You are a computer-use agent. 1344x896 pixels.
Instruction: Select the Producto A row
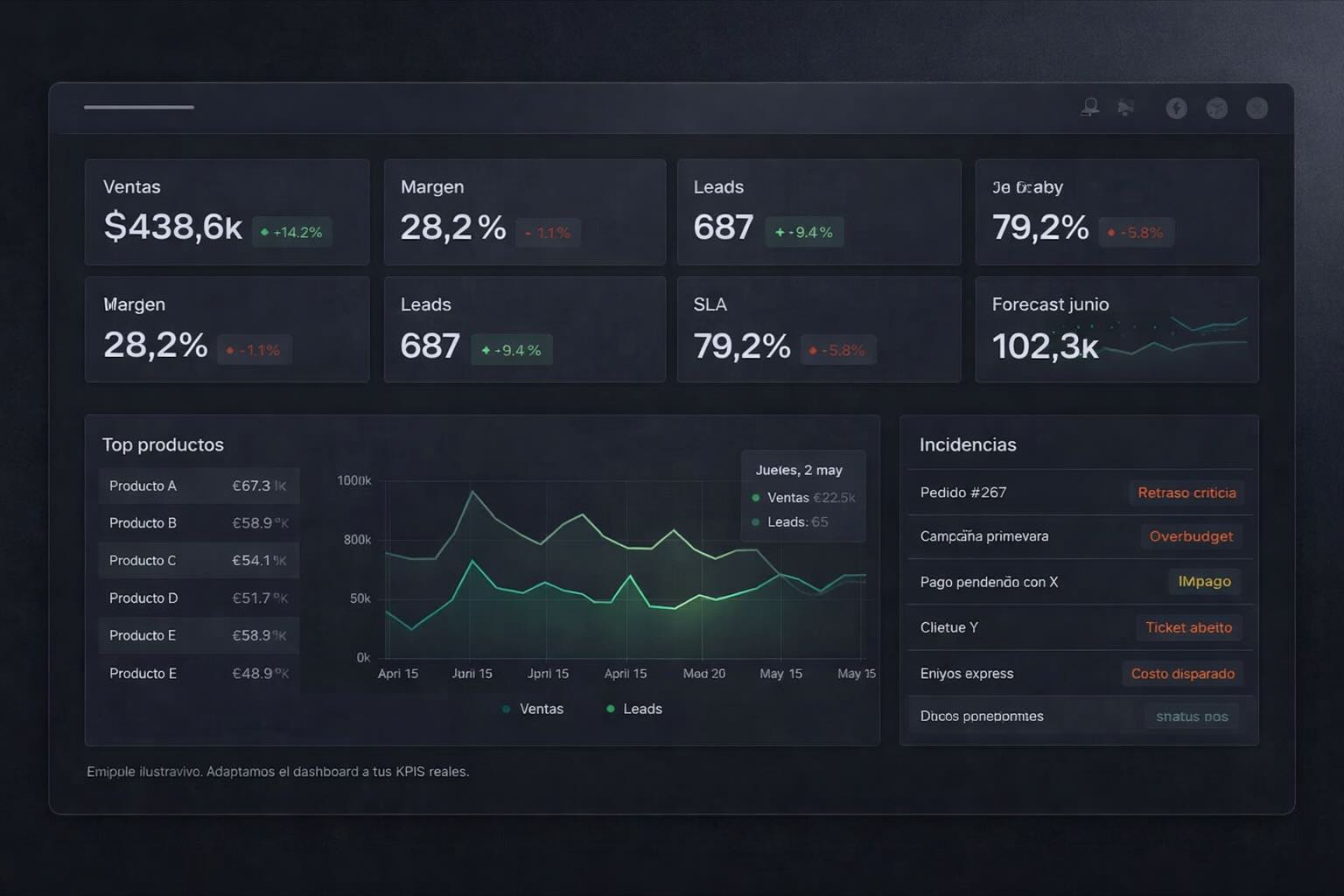[x=198, y=486]
